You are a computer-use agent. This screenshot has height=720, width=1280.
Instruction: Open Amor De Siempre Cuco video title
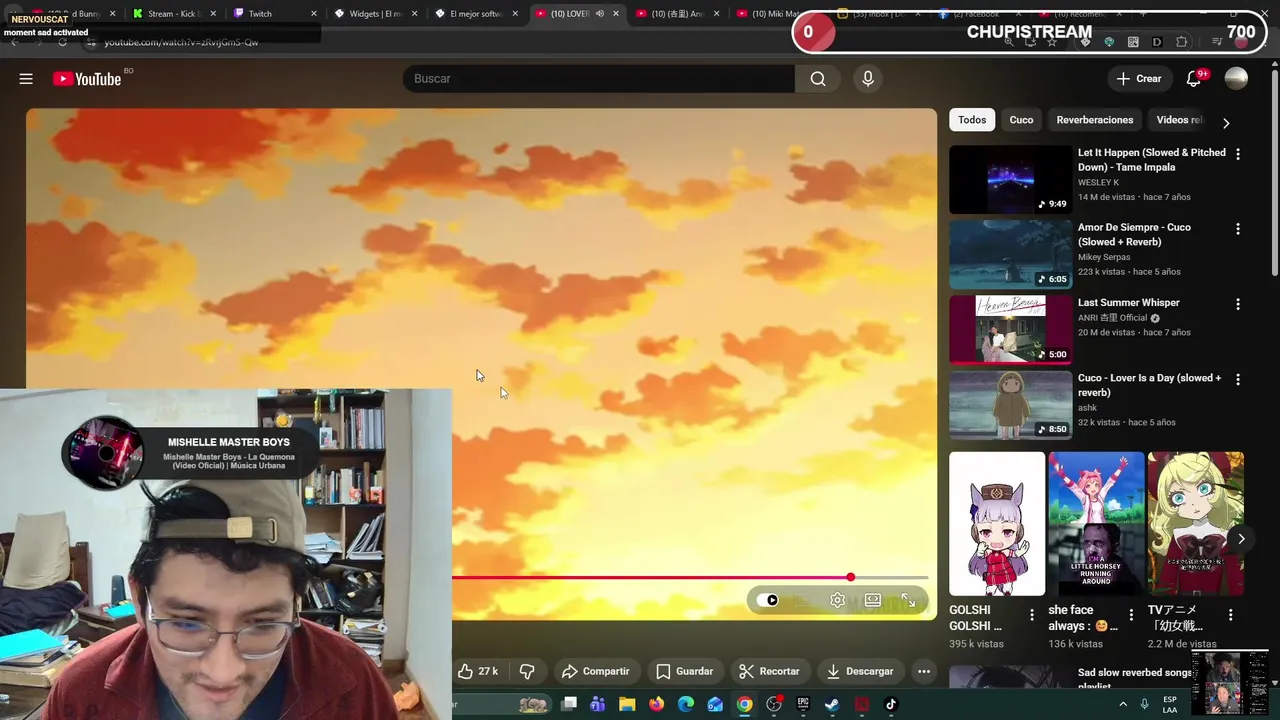[1134, 234]
